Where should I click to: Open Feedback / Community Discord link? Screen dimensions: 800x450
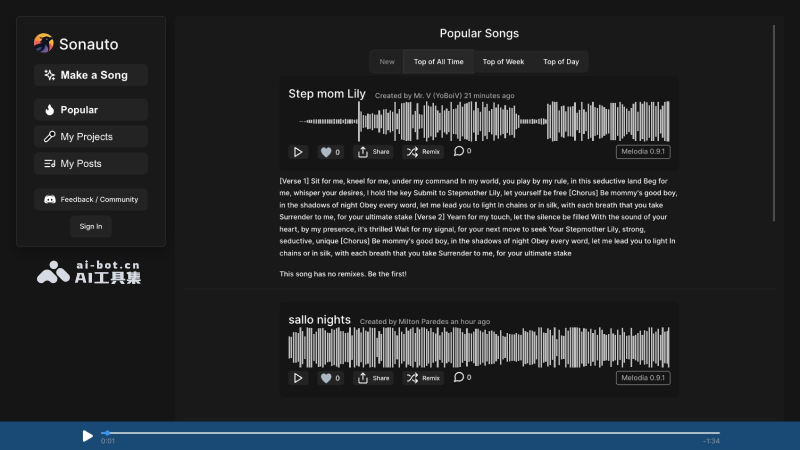91,199
